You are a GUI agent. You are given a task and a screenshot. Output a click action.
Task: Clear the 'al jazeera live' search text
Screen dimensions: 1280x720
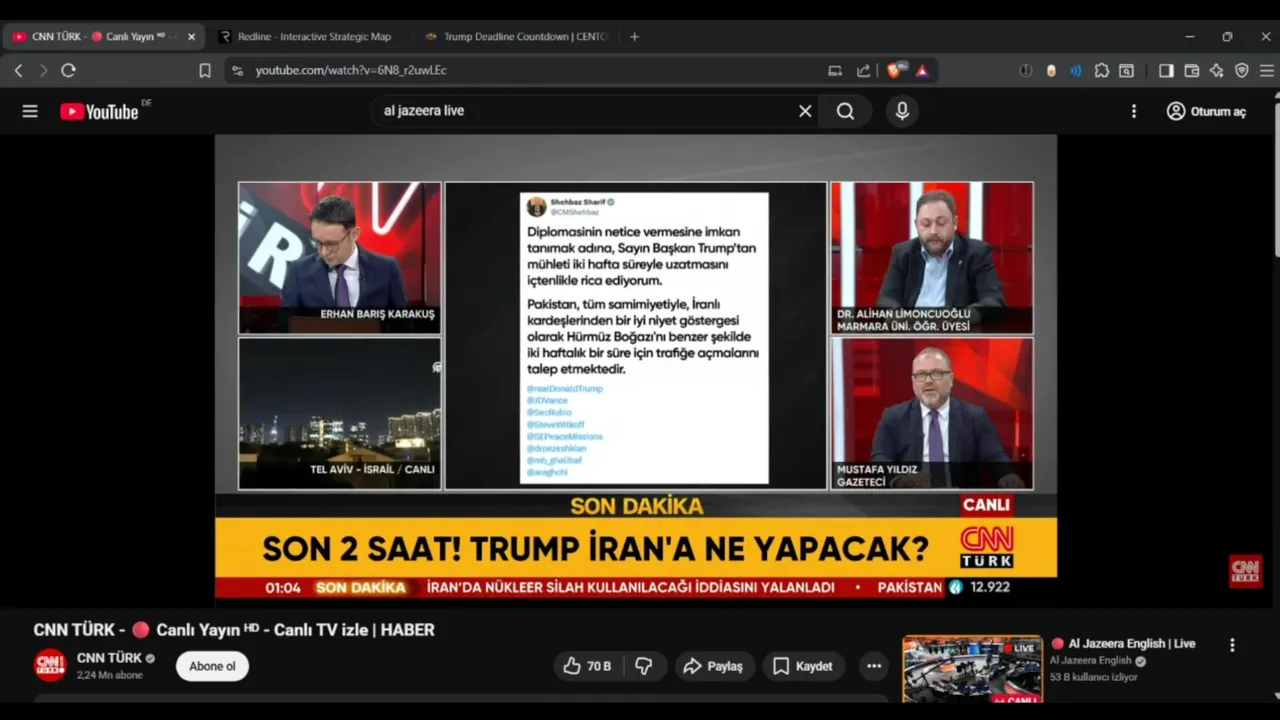[805, 111]
